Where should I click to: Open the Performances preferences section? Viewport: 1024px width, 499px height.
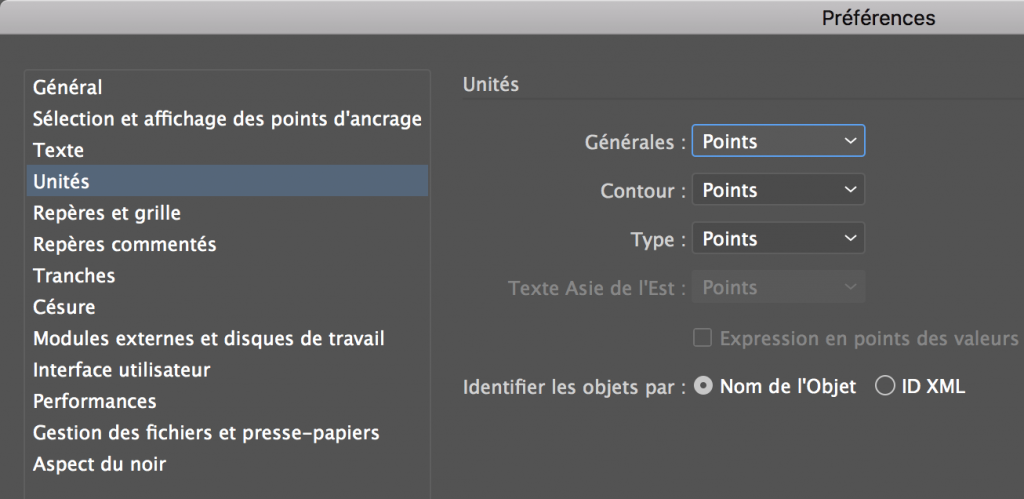(94, 401)
